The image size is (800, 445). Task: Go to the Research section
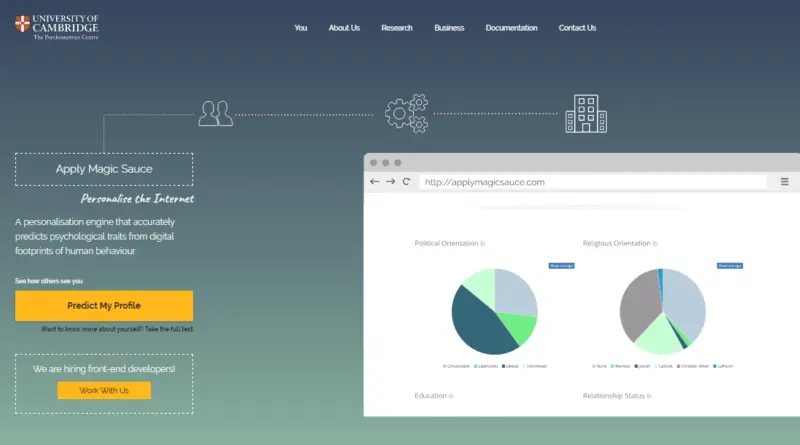396,28
